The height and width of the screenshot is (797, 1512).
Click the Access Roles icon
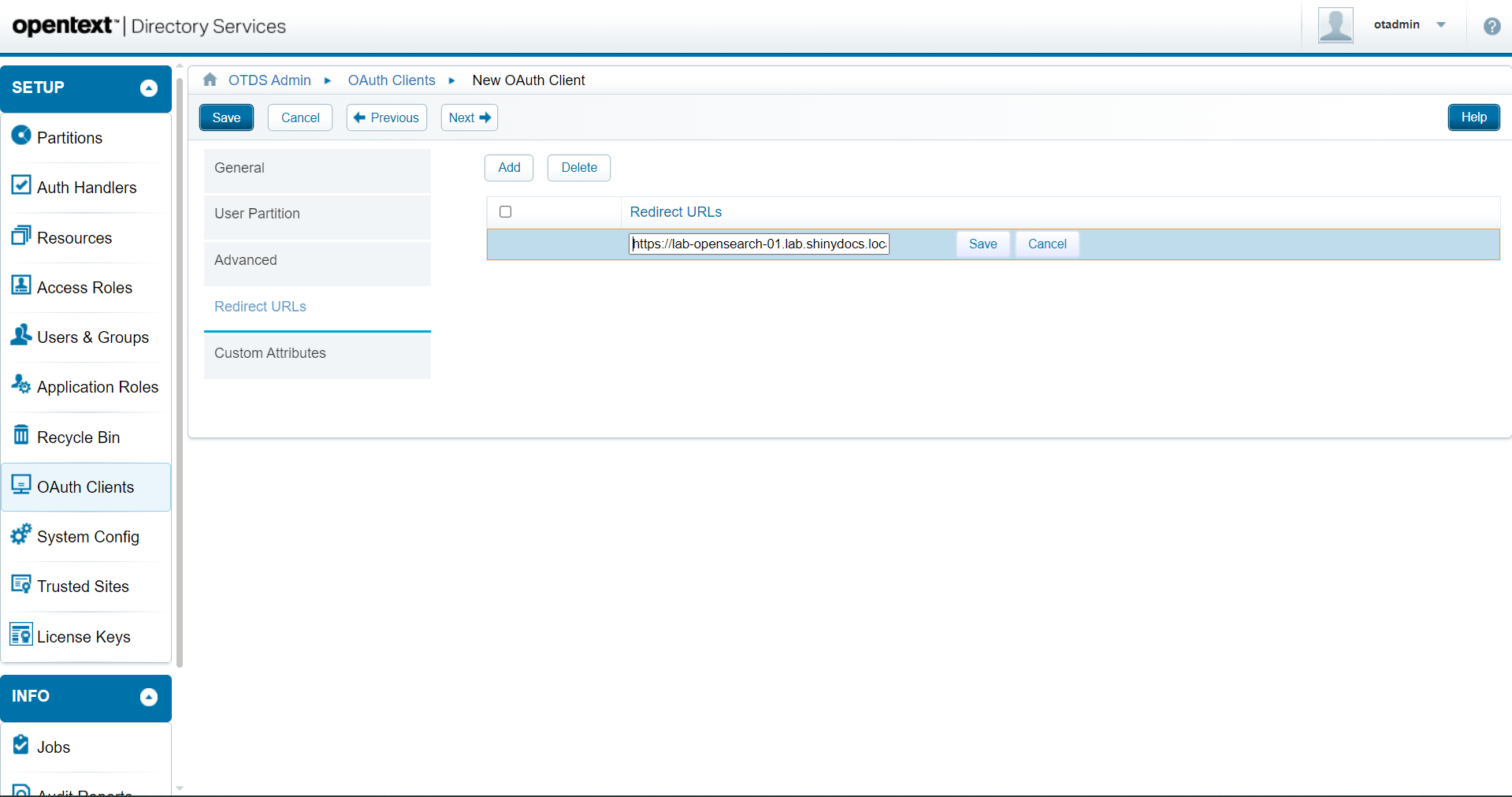coord(21,285)
